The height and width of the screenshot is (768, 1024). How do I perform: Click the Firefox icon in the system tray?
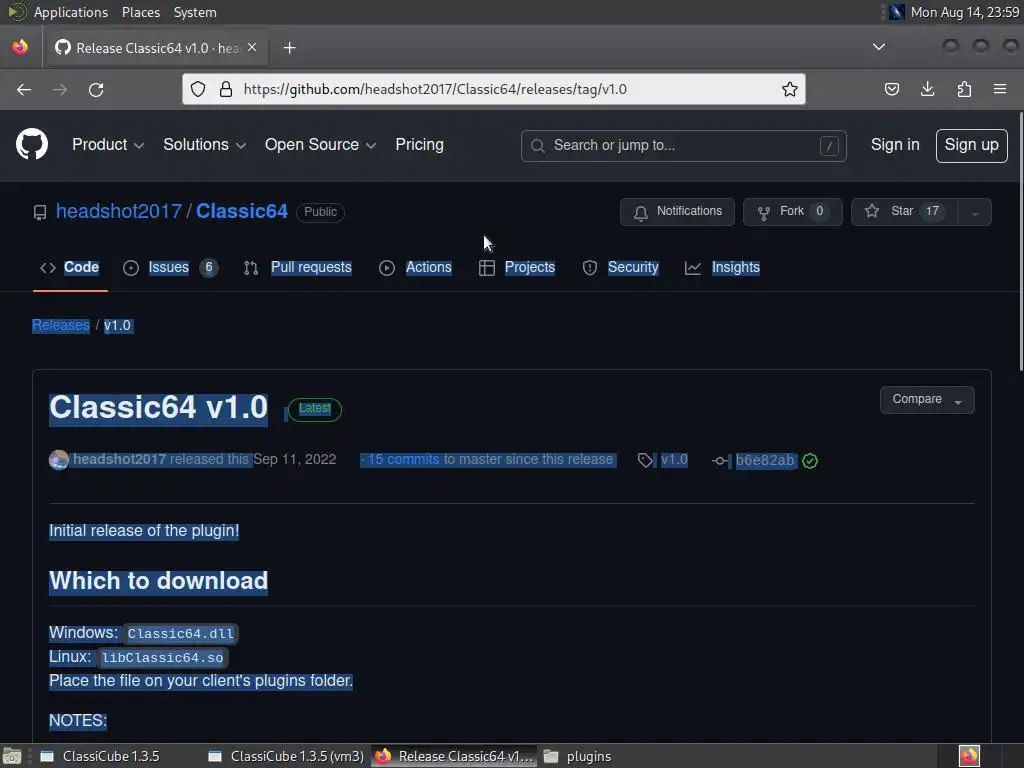pyautogui.click(x=969, y=756)
